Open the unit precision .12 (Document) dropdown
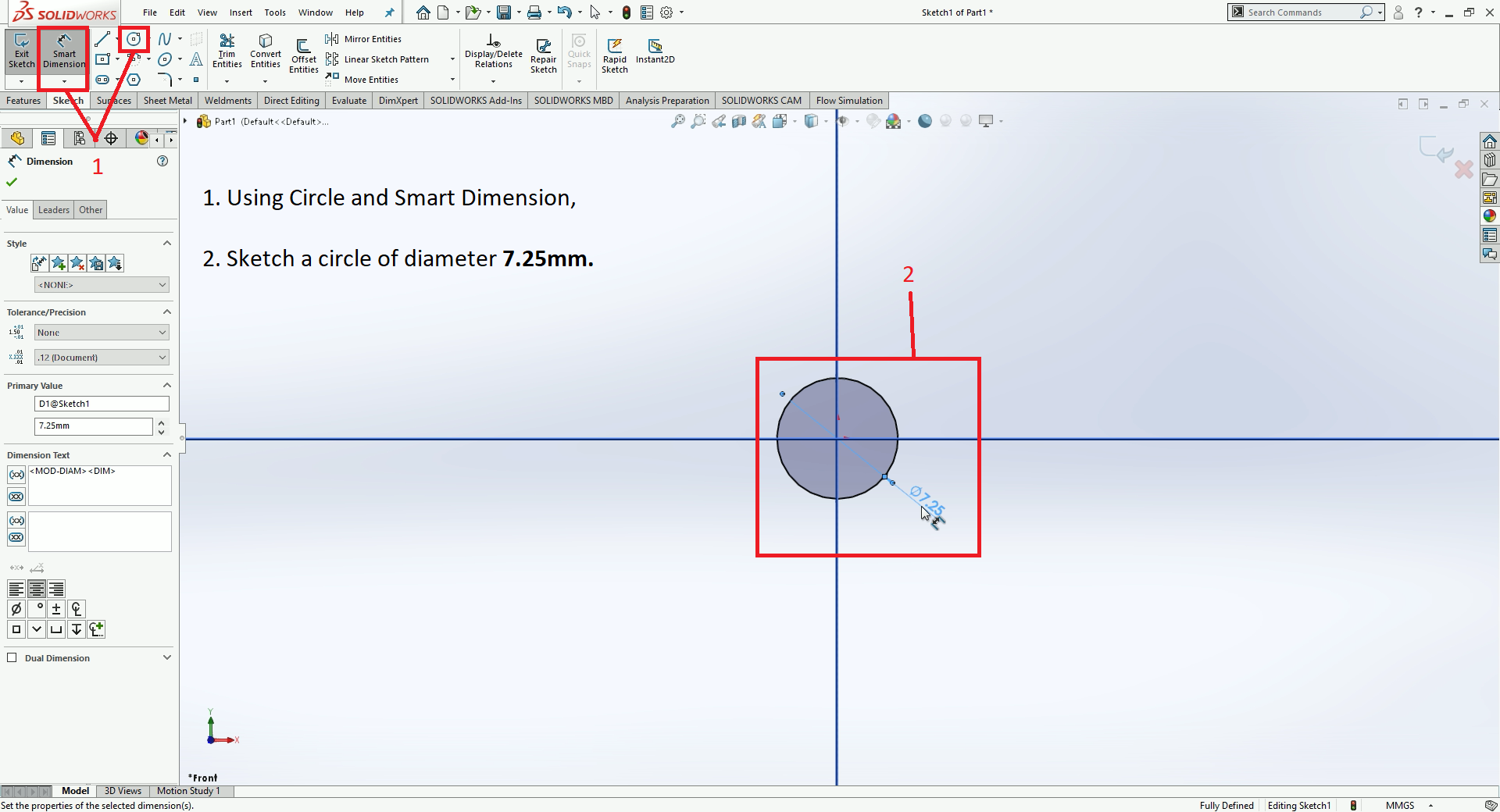Screen dimensions: 1500x812 [102, 358]
